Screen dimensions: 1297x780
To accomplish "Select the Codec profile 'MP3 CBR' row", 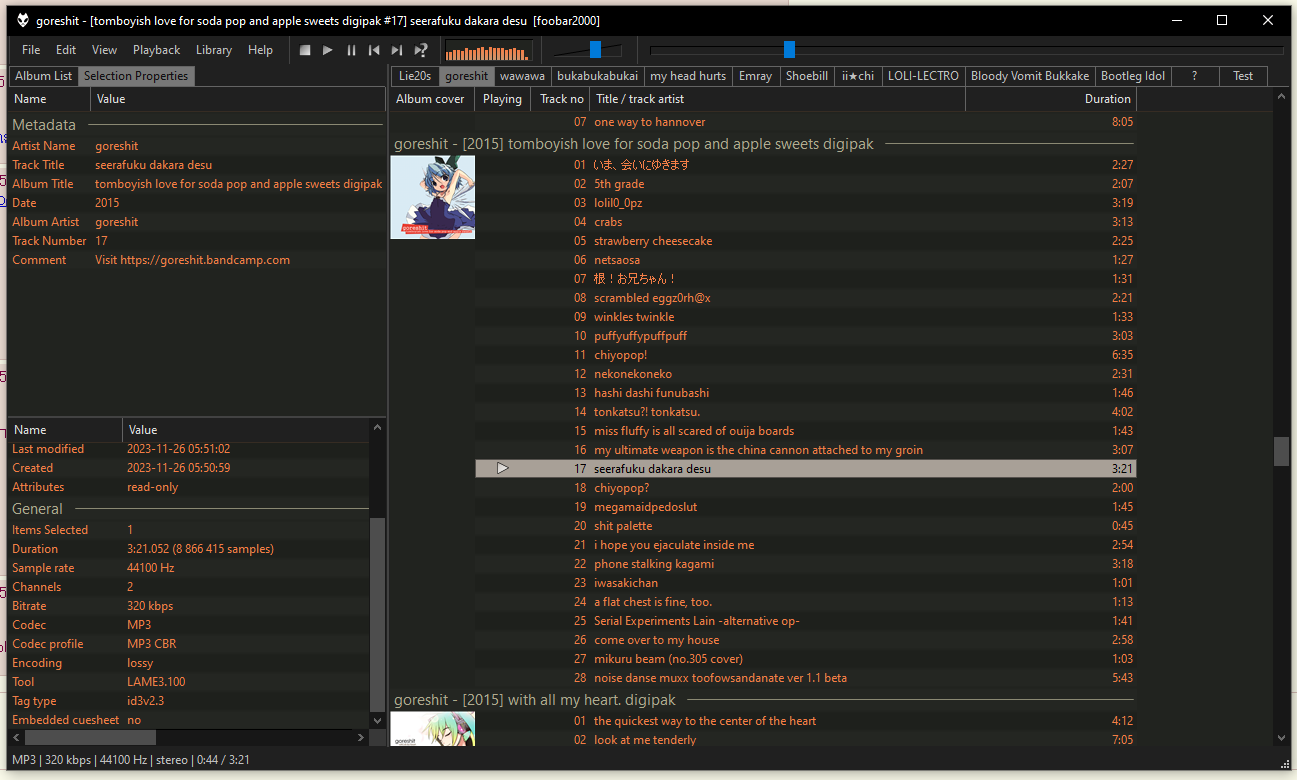I will coord(188,644).
